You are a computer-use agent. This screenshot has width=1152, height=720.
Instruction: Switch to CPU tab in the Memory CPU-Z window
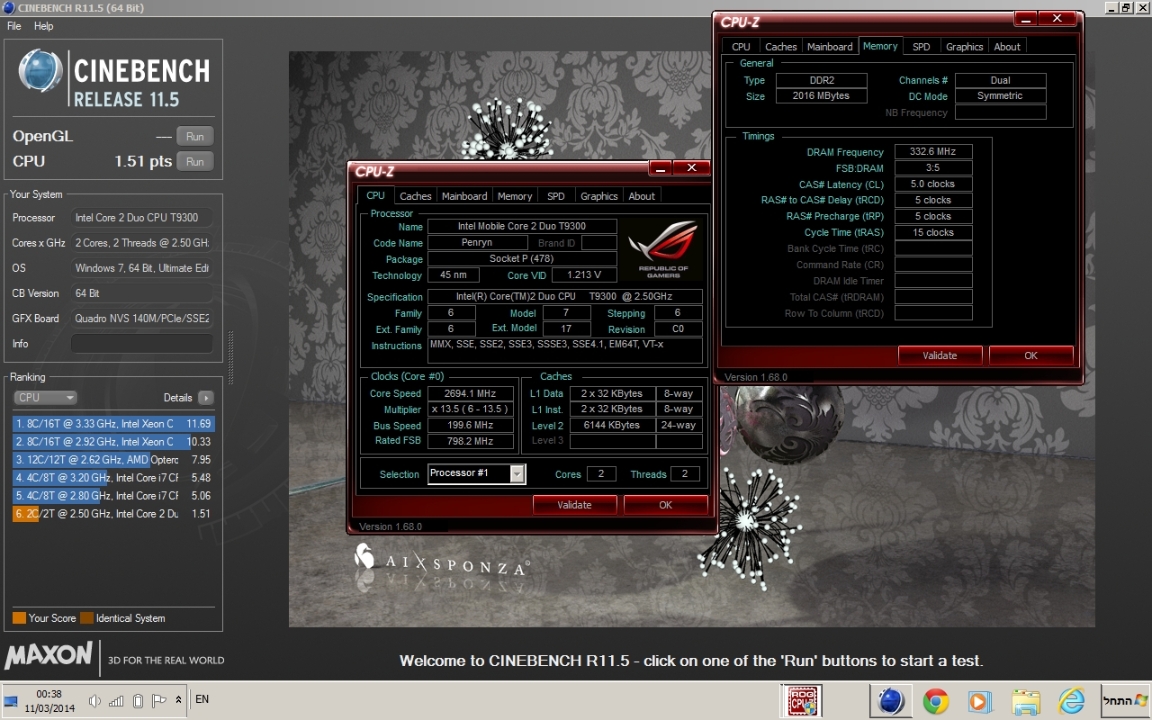pos(741,46)
